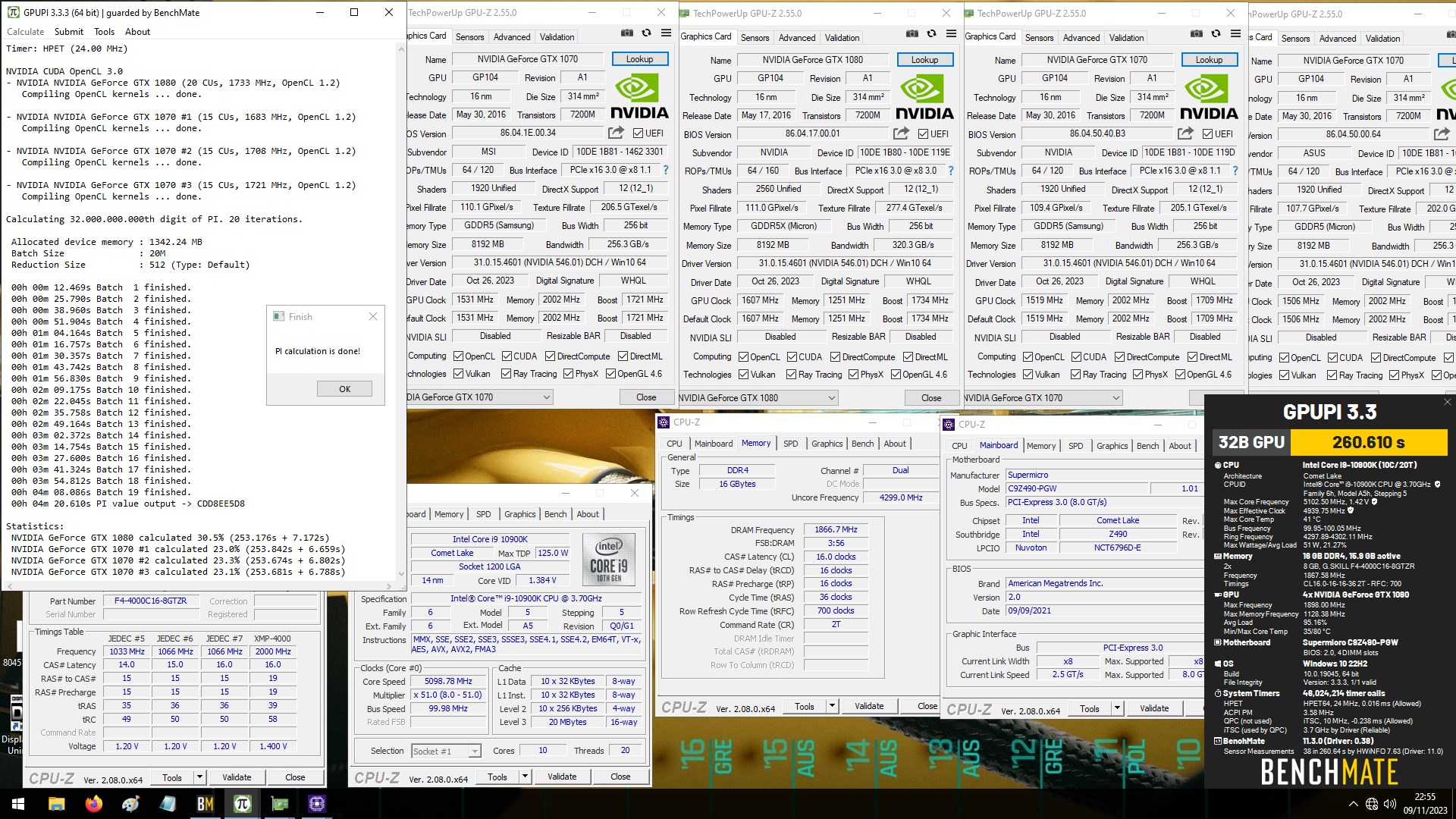Click Tools dropdown arrow in CPU-Z Mainboard window
This screenshot has height=819, width=1456.
pyautogui.click(x=1117, y=708)
